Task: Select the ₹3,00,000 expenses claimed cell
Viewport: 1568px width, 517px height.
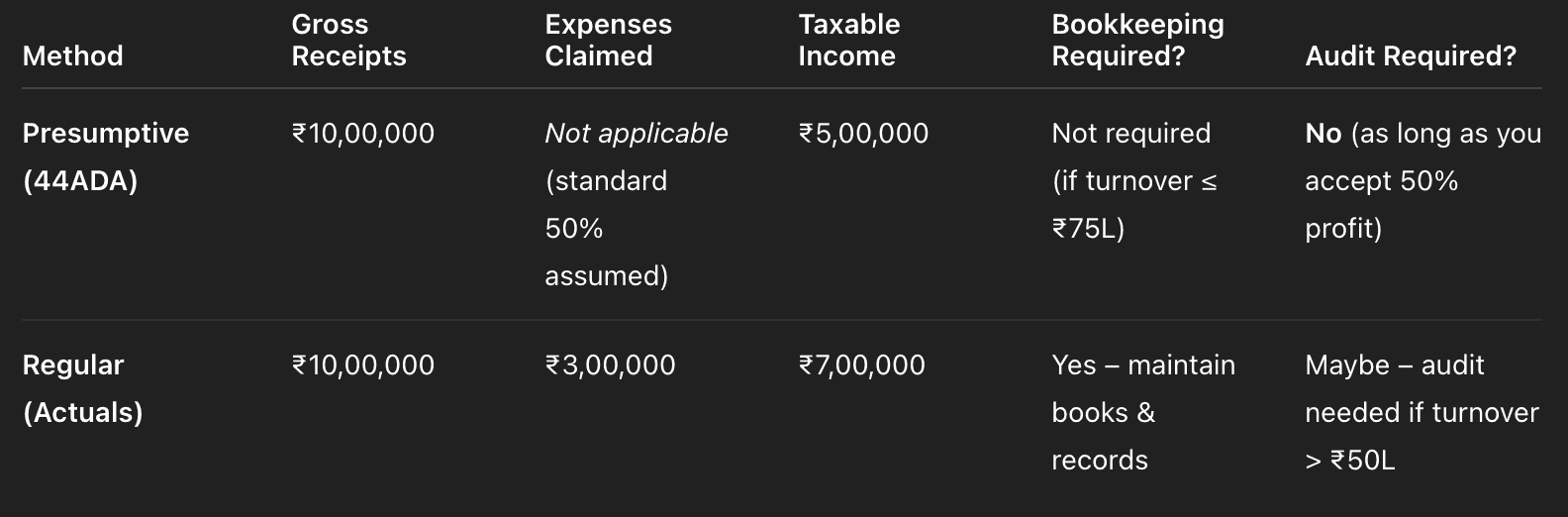Action: pyautogui.click(x=610, y=364)
